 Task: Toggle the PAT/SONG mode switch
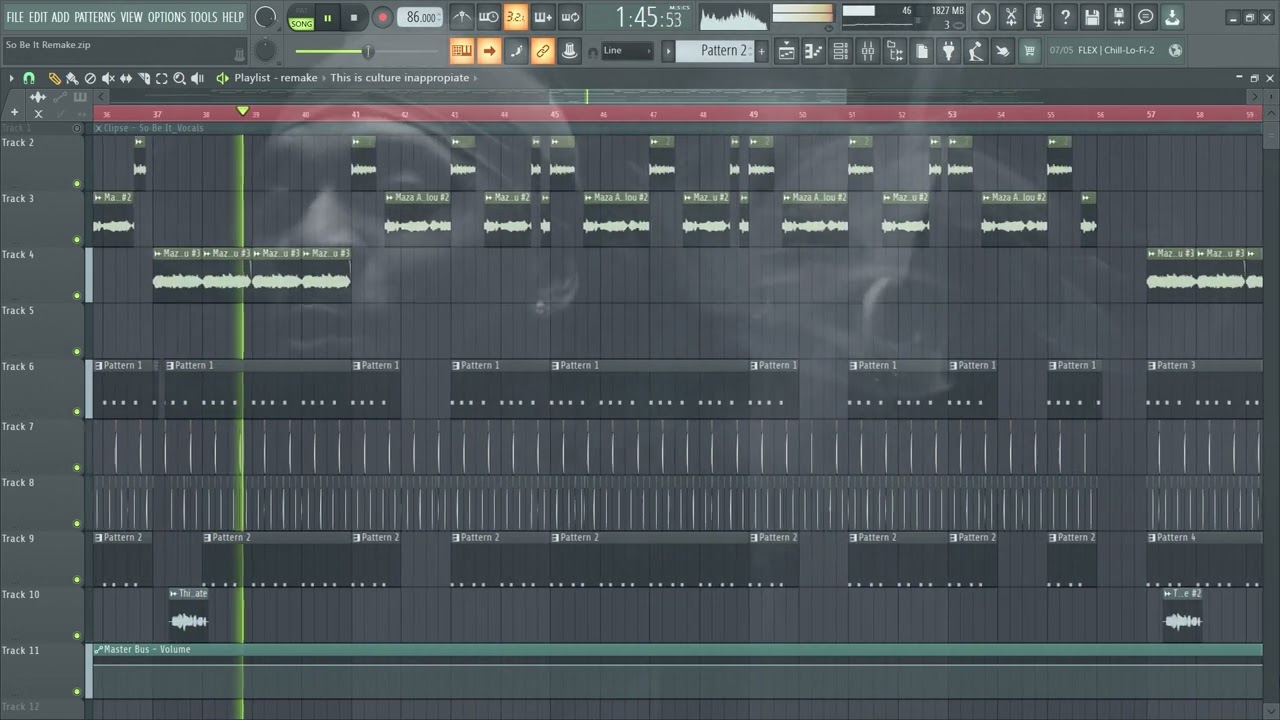click(x=301, y=17)
